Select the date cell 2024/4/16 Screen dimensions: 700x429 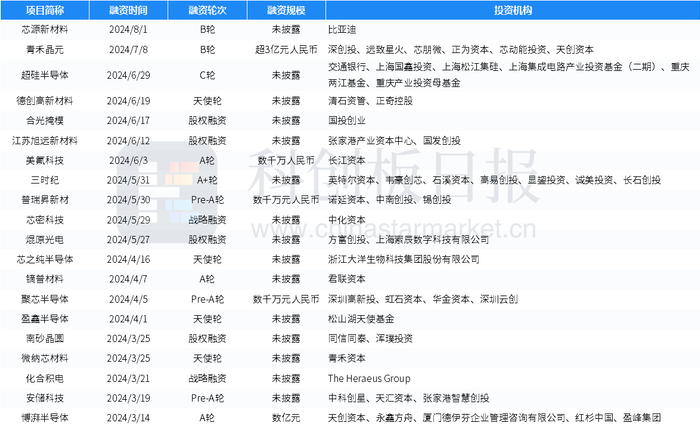click(x=129, y=259)
